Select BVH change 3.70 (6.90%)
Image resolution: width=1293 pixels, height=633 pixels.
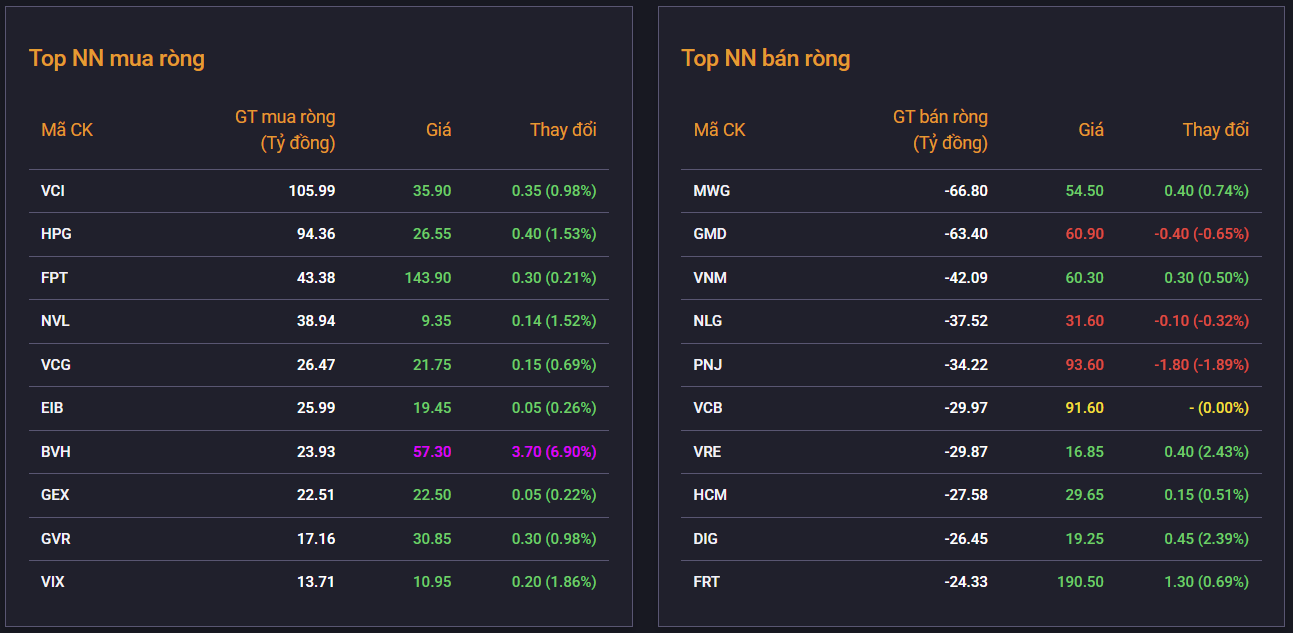[x=554, y=451]
